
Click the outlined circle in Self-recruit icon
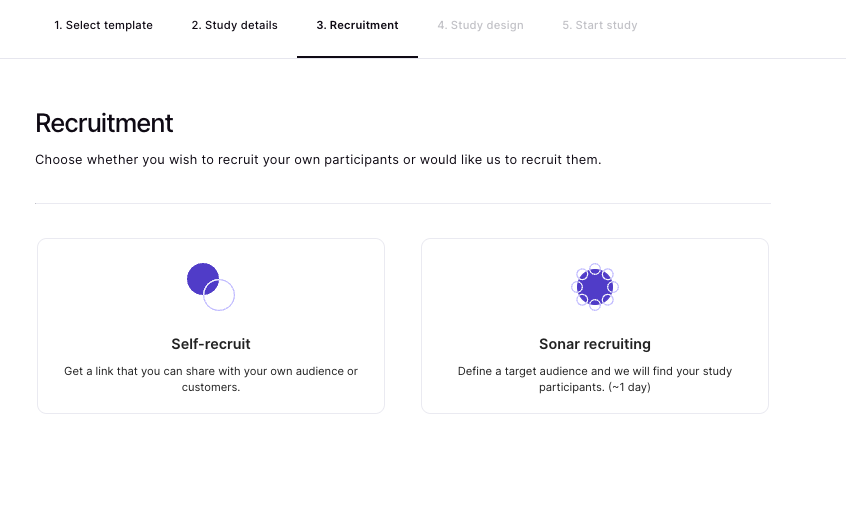coord(221,296)
